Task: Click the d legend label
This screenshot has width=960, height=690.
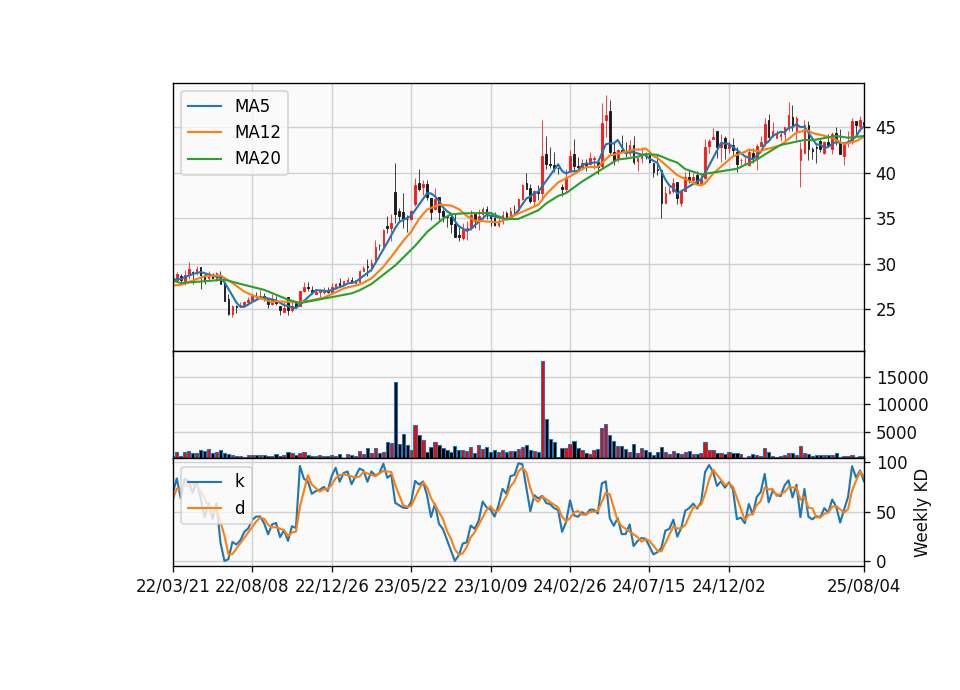Action: coord(239,508)
